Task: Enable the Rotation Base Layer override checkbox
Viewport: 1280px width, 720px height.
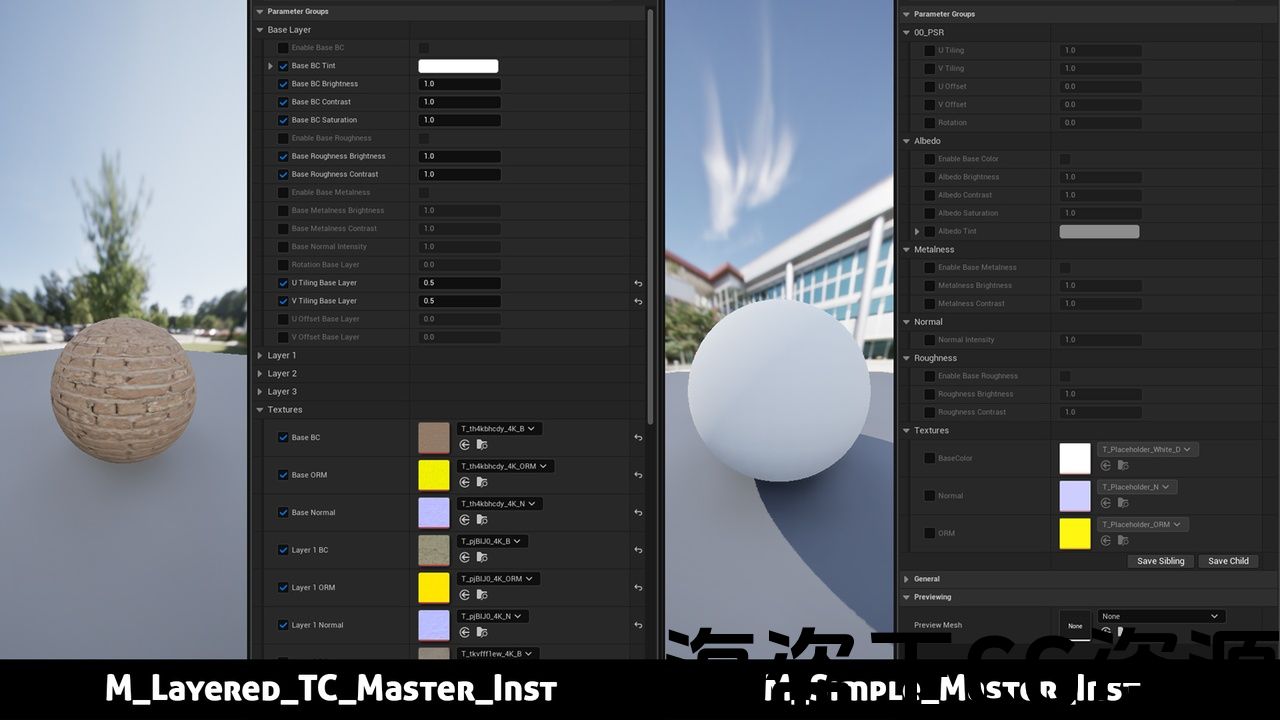Action: tap(283, 265)
